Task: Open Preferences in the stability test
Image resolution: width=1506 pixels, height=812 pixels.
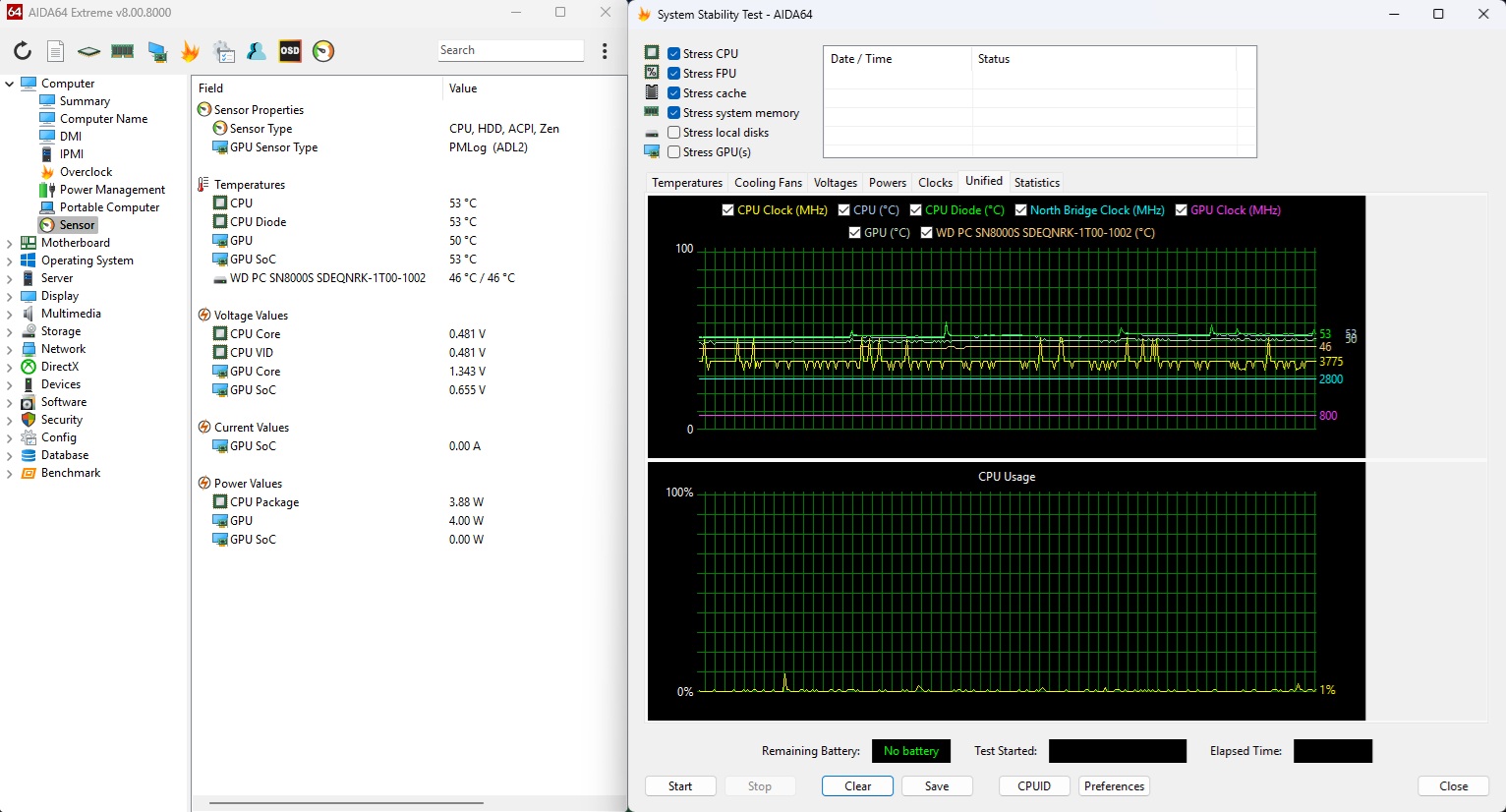Action: (x=1114, y=786)
